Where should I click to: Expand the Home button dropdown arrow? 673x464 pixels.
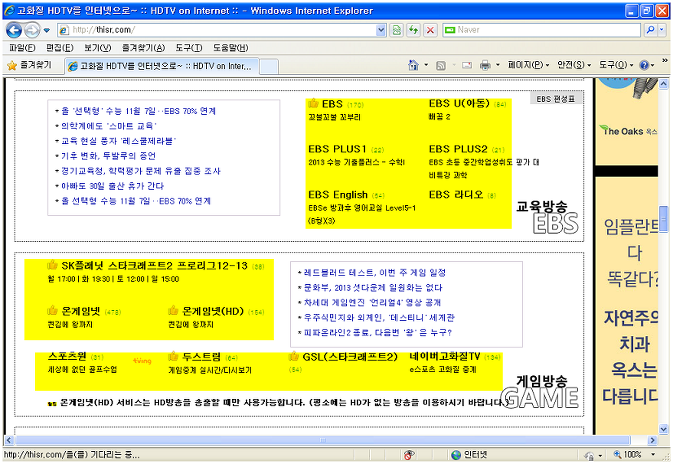426,65
